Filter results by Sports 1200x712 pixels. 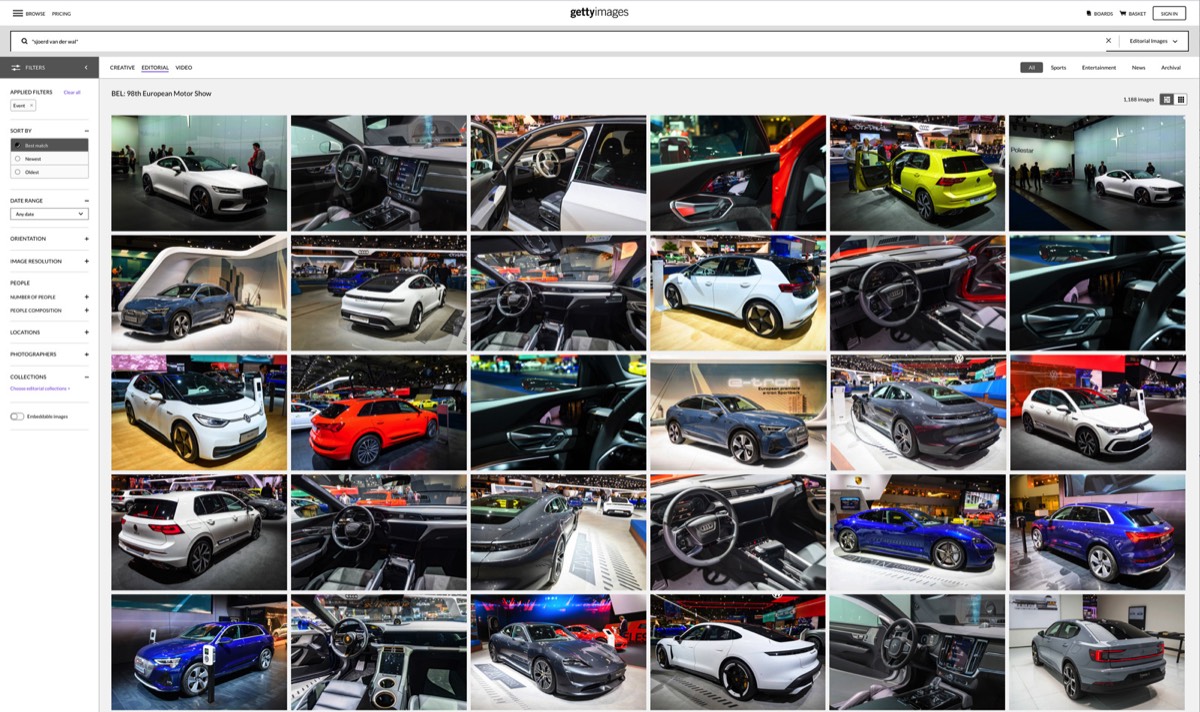click(x=1058, y=67)
